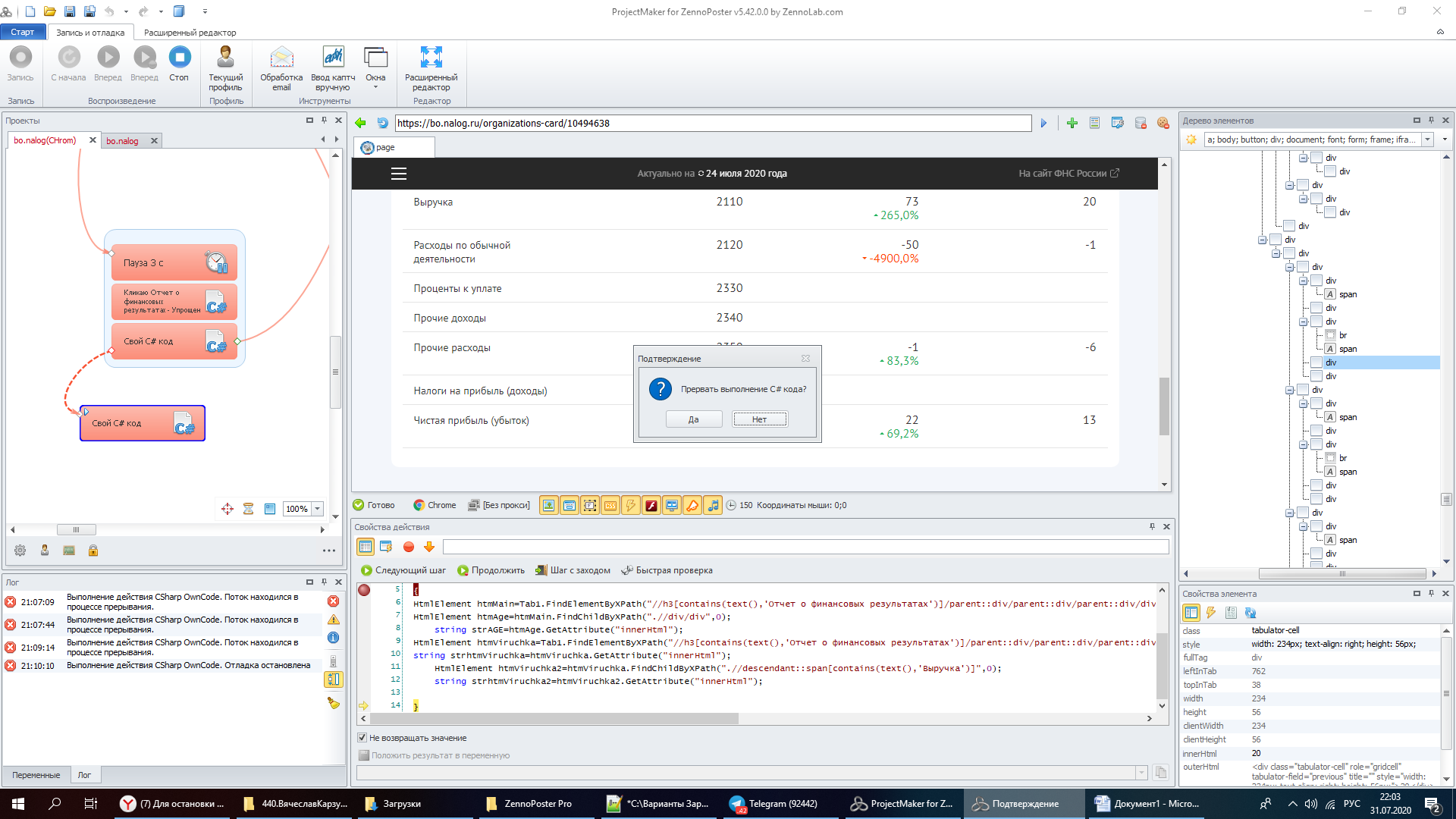Toggle the CSS button in browser status bar
Image resolution: width=1456 pixels, height=819 pixels.
610,505
